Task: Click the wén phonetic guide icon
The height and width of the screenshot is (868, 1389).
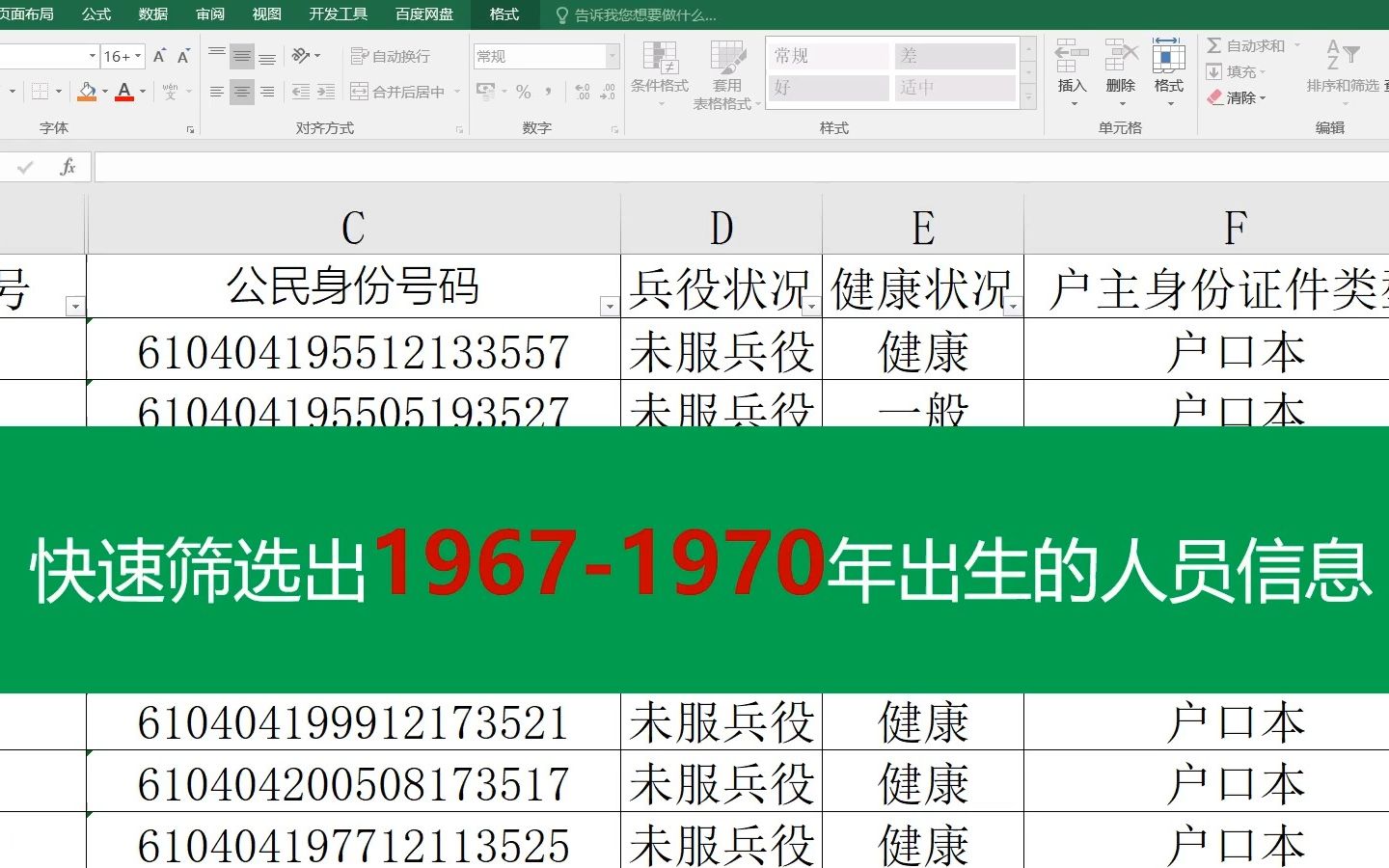Action: click(170, 92)
